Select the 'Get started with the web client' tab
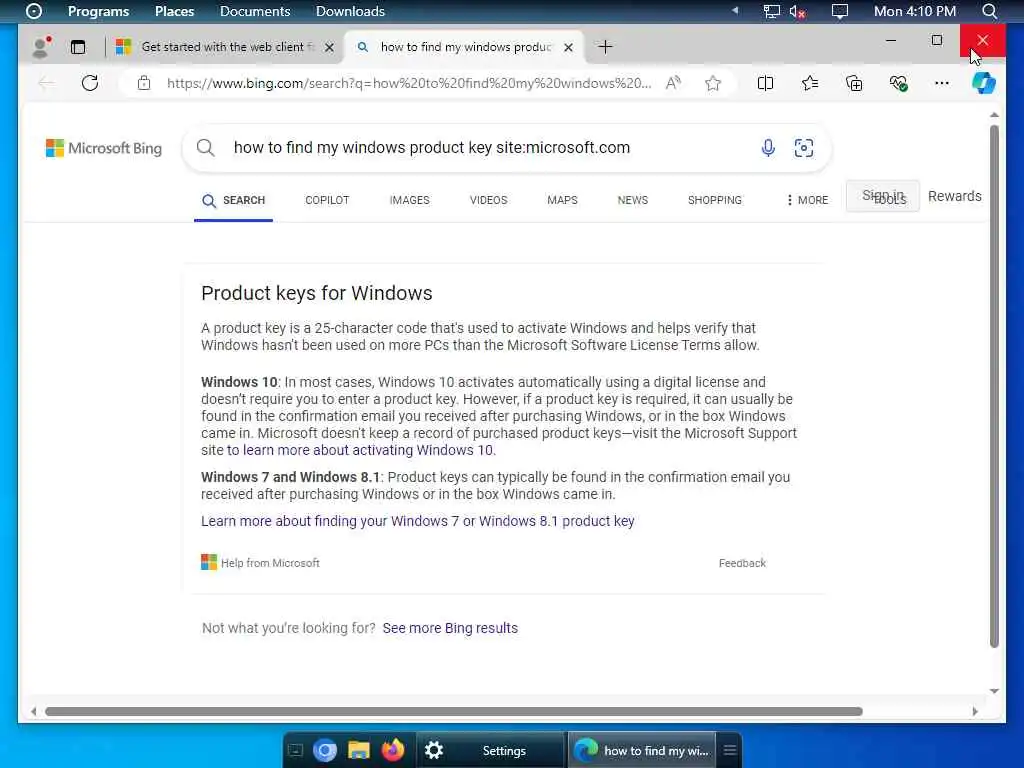1024x768 pixels. tap(223, 47)
